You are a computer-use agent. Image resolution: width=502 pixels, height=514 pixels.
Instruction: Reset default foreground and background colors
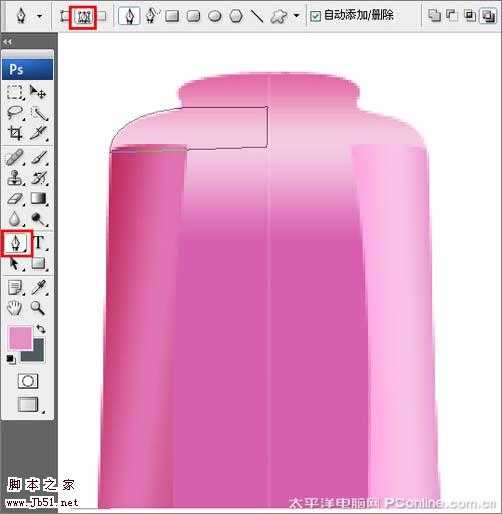(11, 359)
